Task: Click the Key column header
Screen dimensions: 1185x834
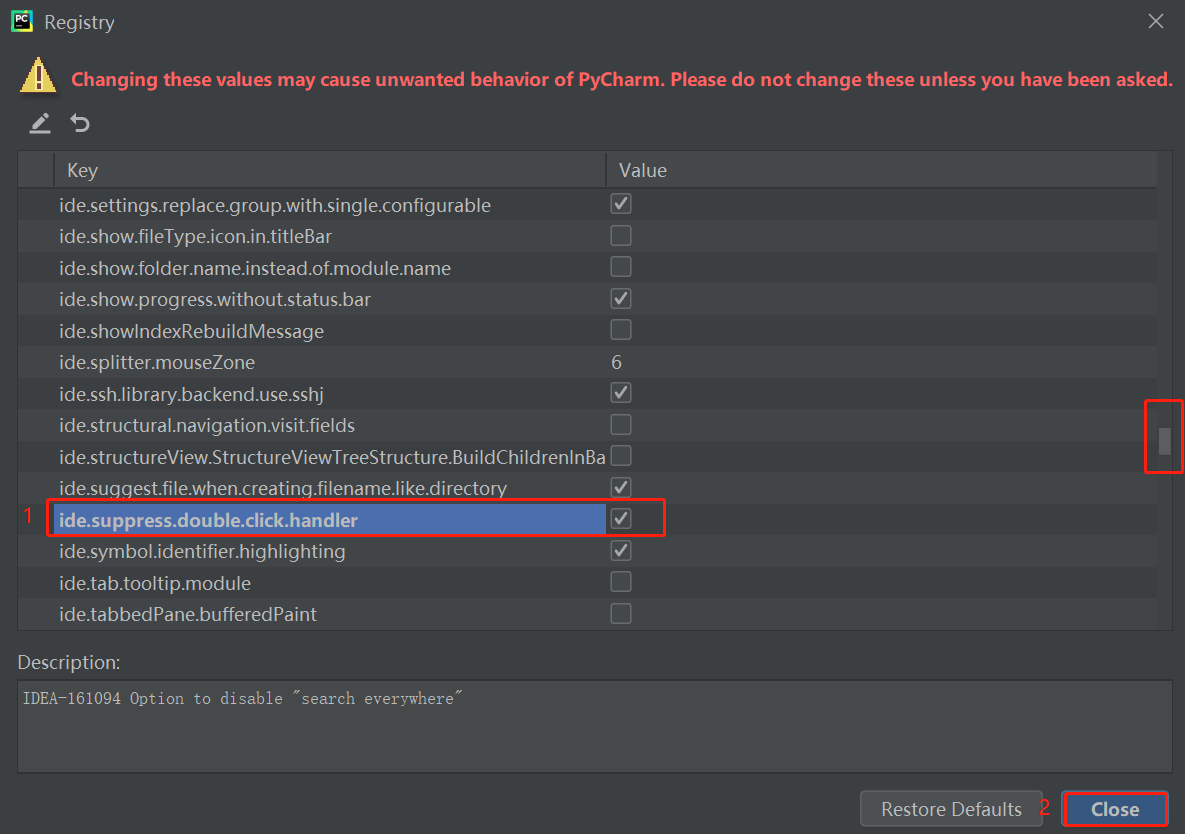Action: pyautogui.click(x=330, y=170)
